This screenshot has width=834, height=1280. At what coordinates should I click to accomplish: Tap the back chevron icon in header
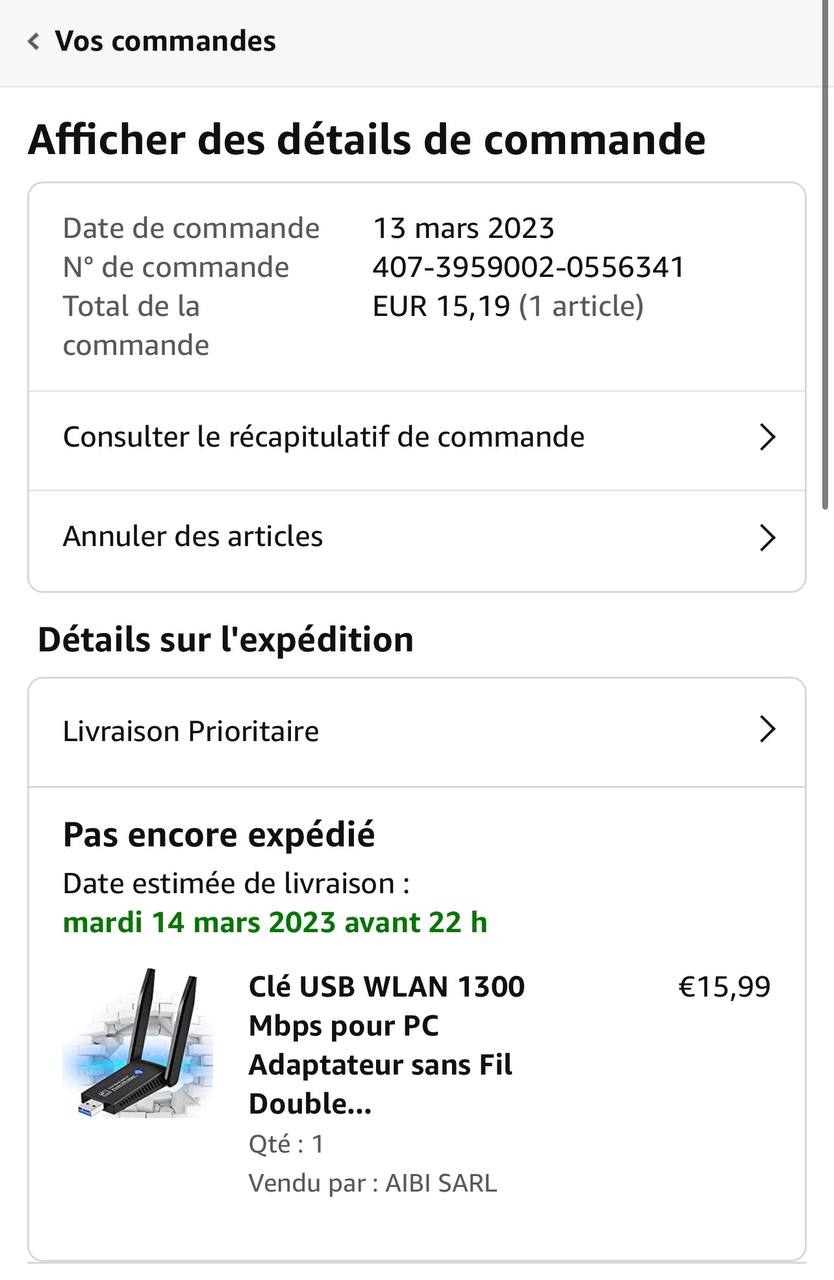(x=34, y=41)
